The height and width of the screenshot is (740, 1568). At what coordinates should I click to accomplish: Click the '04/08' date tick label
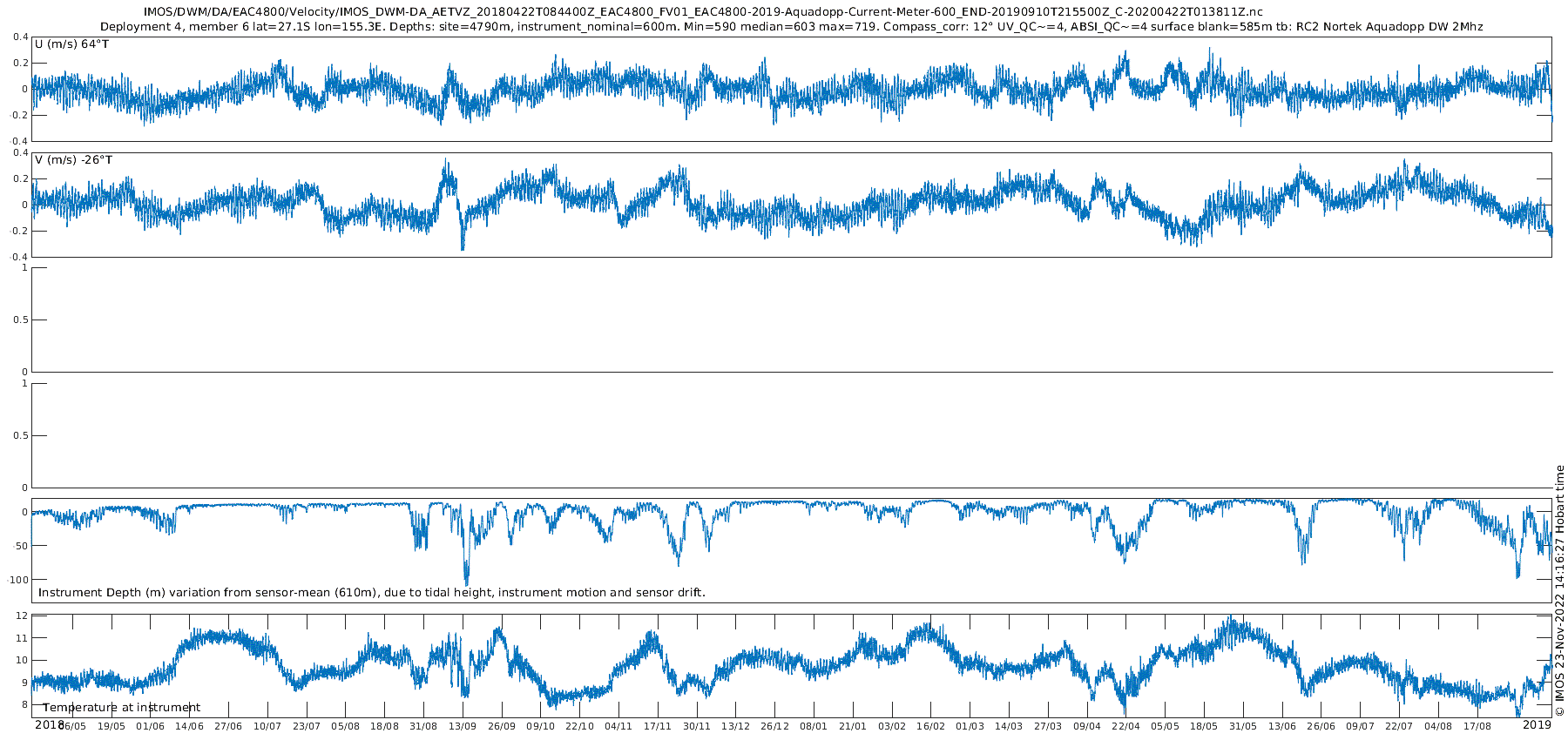(1438, 726)
